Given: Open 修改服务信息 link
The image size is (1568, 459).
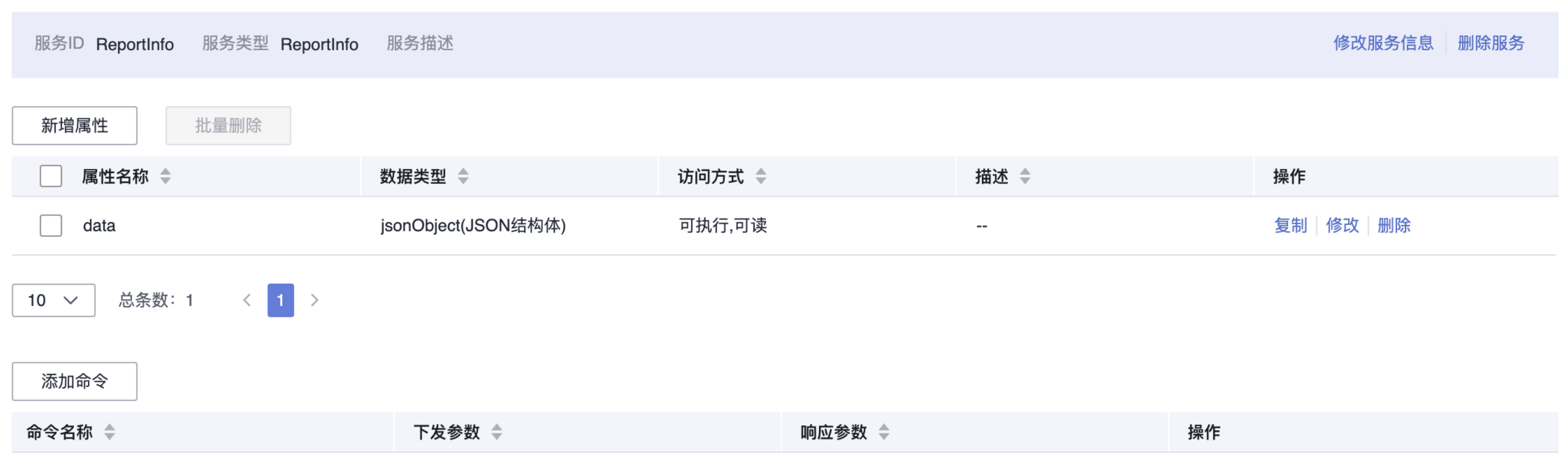Looking at the screenshot, I should pos(1383,43).
